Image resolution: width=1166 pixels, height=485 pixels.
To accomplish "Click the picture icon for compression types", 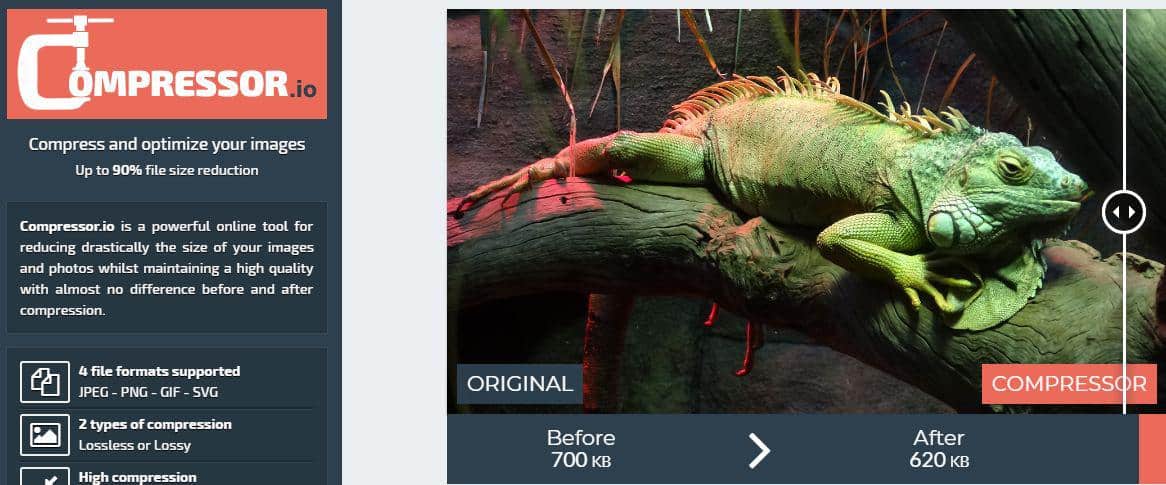I will 45,435.
